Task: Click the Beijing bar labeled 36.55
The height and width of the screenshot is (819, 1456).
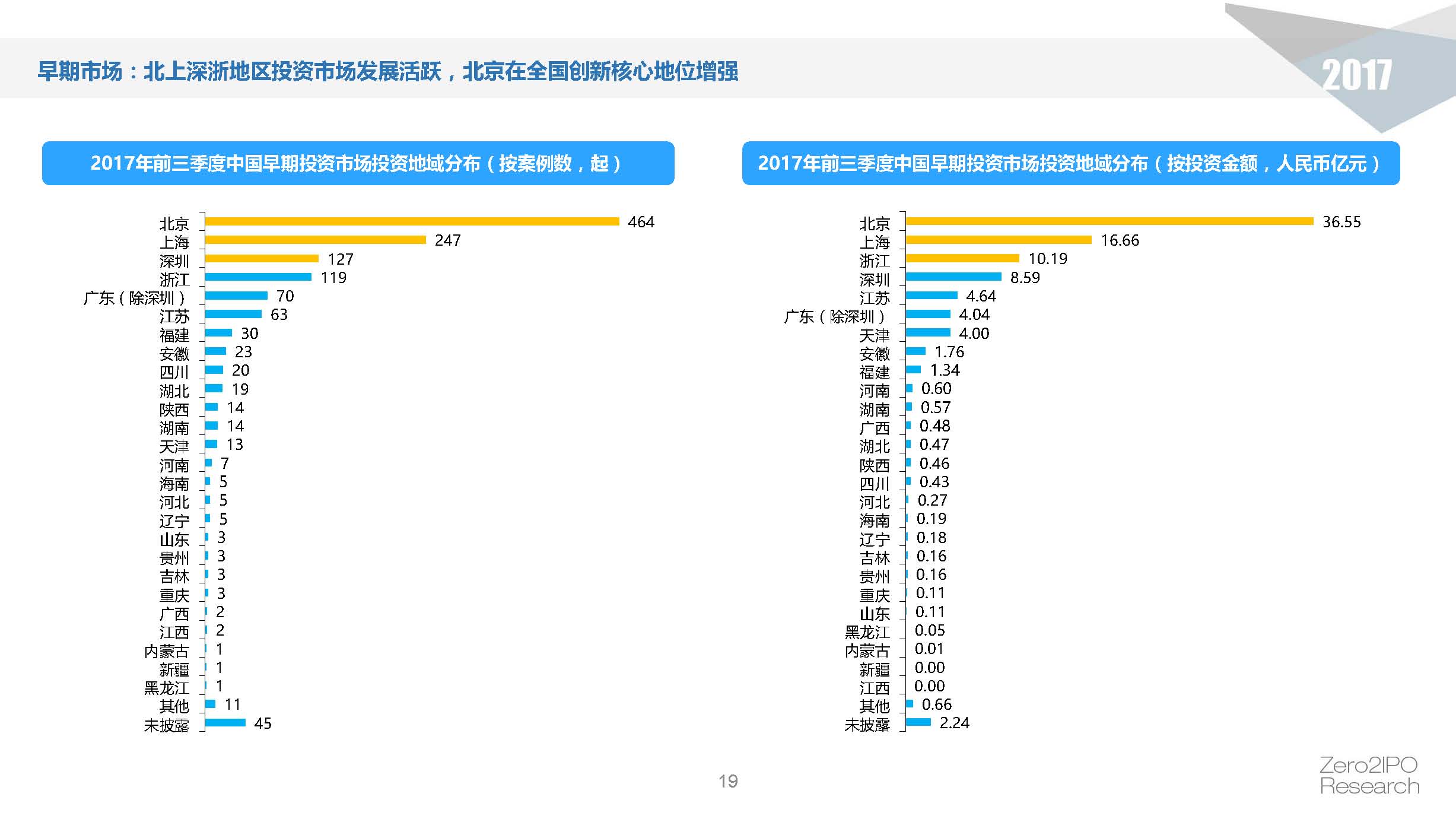Action: click(x=1109, y=221)
